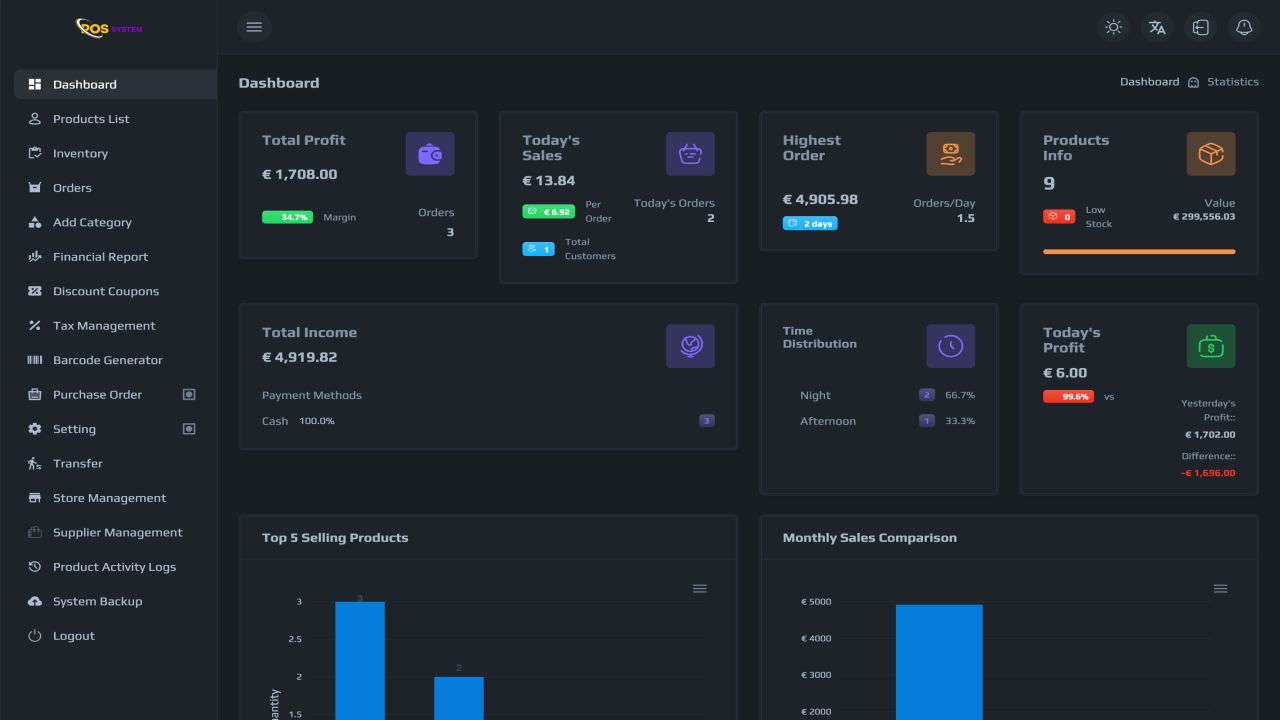Click the Add Category shapes icon

coord(35,222)
